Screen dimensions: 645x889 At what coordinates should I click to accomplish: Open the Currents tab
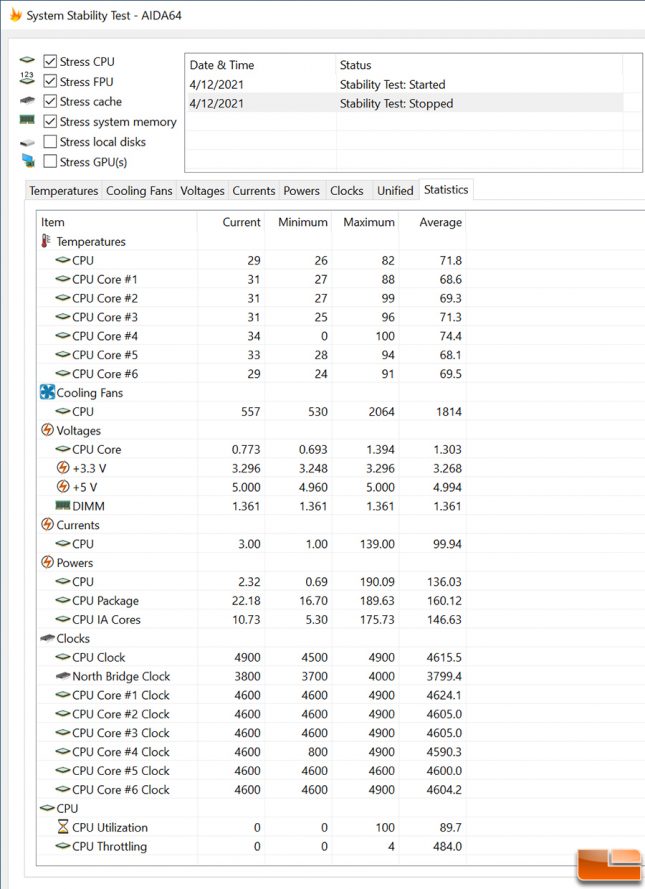(253, 190)
